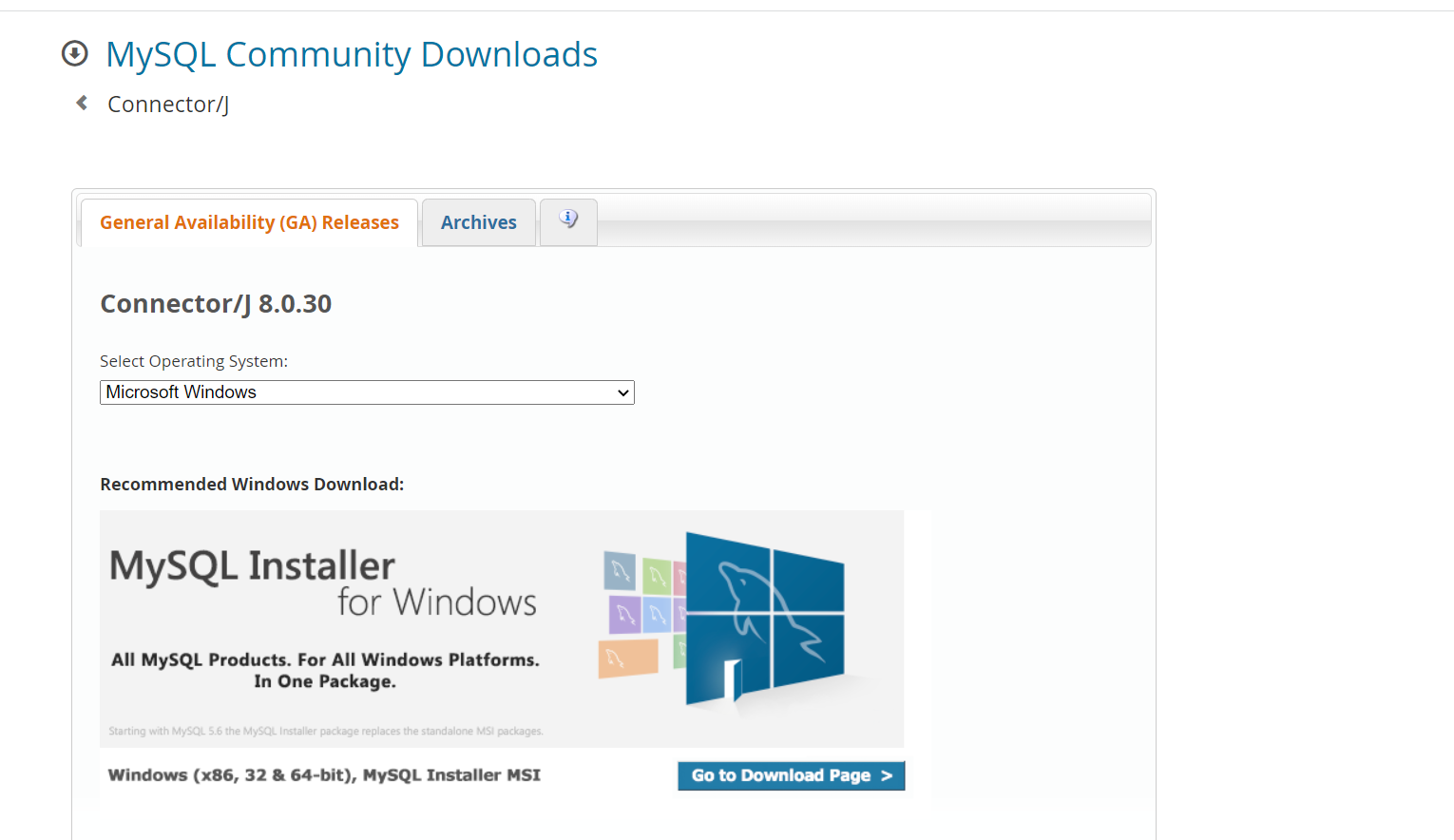This screenshot has width=1454, height=840.
Task: Click the back arrow next to Connector/J
Action: point(82,103)
